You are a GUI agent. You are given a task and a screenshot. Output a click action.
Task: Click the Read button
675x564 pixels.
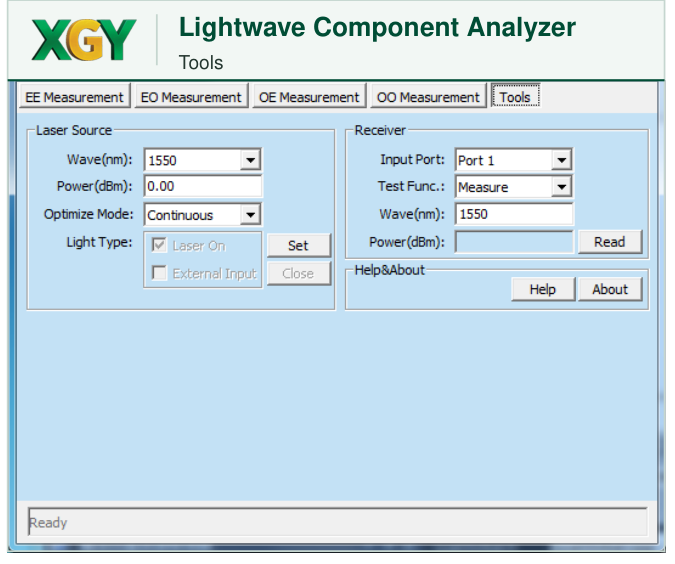(x=610, y=242)
